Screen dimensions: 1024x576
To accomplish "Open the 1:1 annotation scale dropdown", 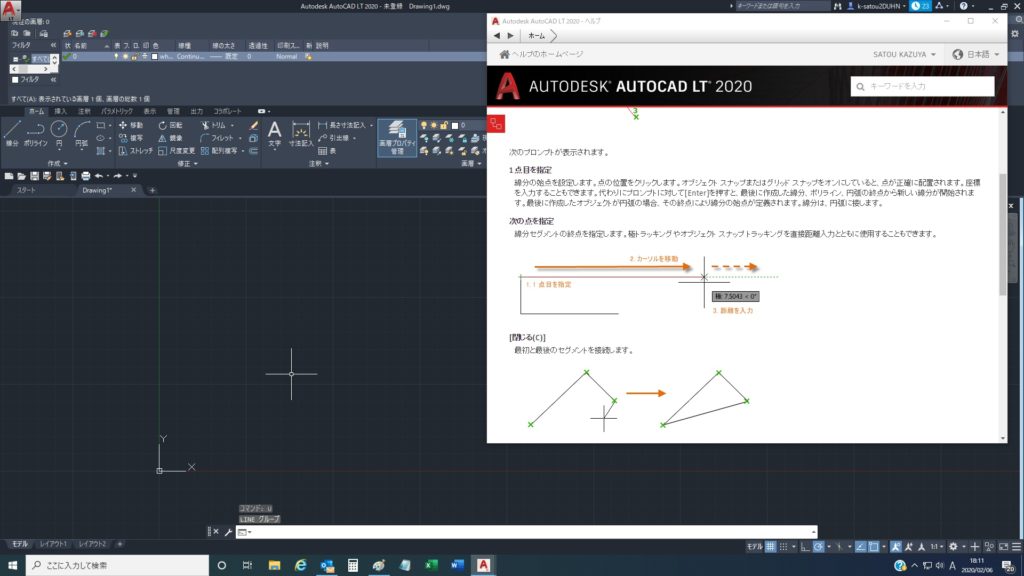I will tap(938, 547).
